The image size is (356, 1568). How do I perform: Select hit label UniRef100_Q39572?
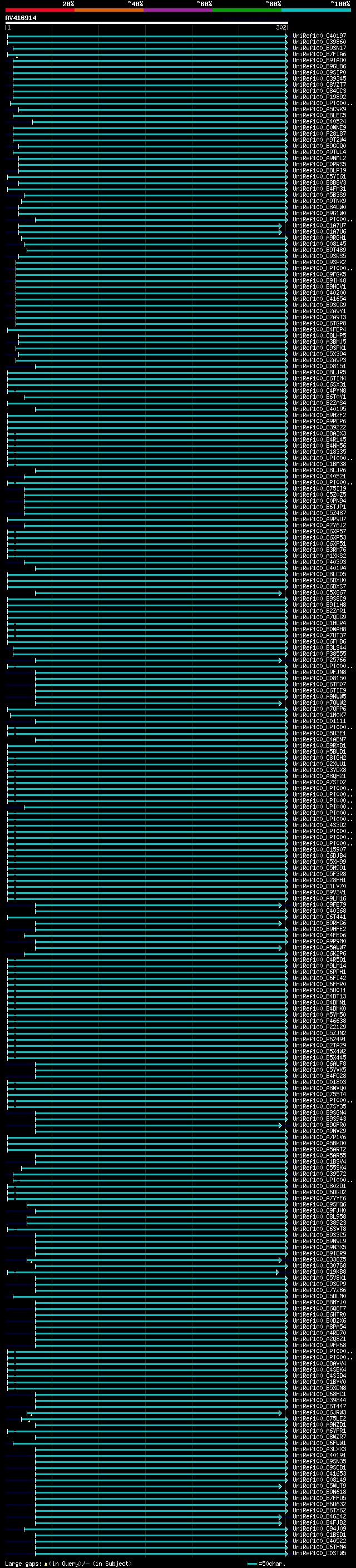(x=319, y=1174)
